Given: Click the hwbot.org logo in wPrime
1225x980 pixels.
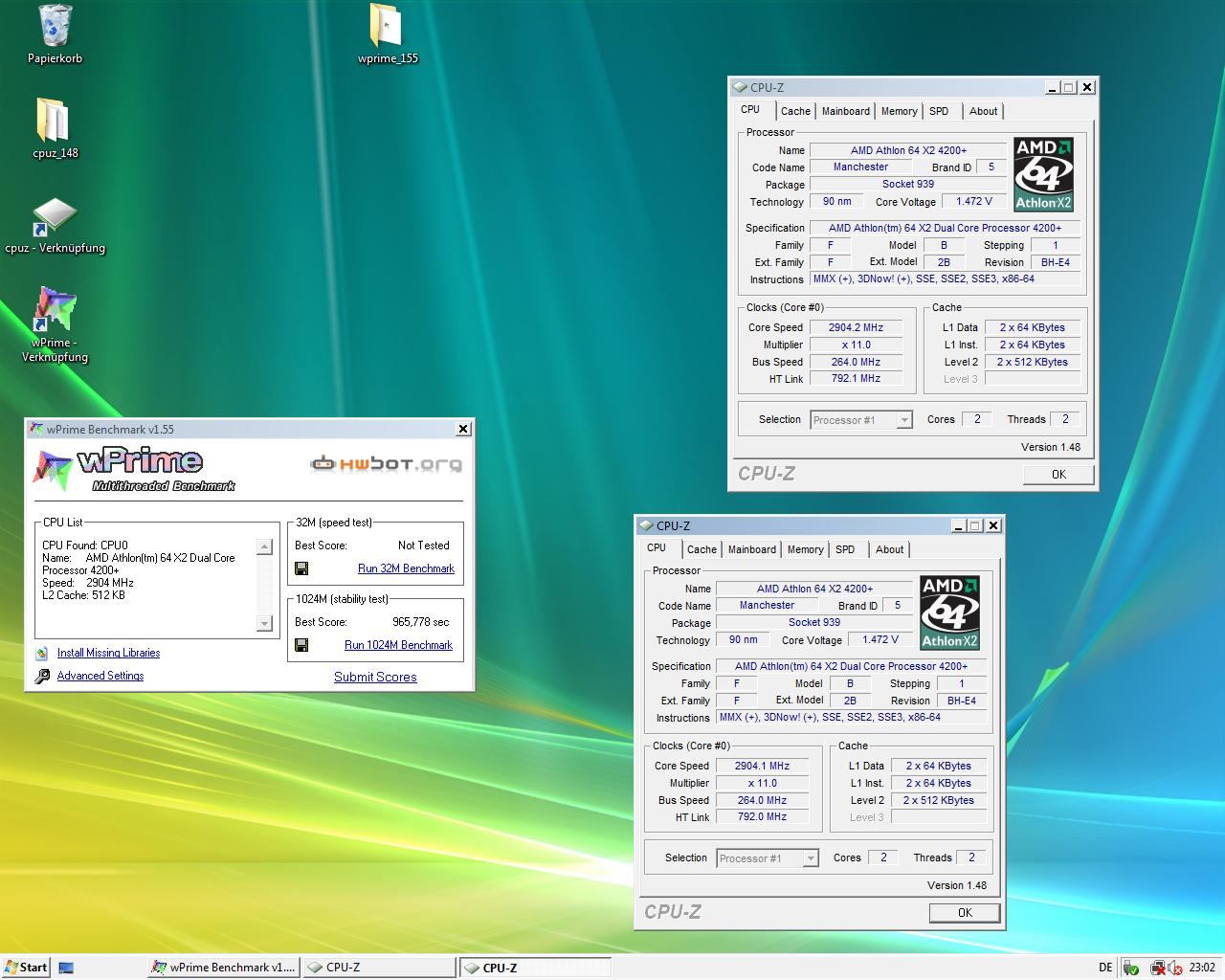Looking at the screenshot, I should (386, 464).
